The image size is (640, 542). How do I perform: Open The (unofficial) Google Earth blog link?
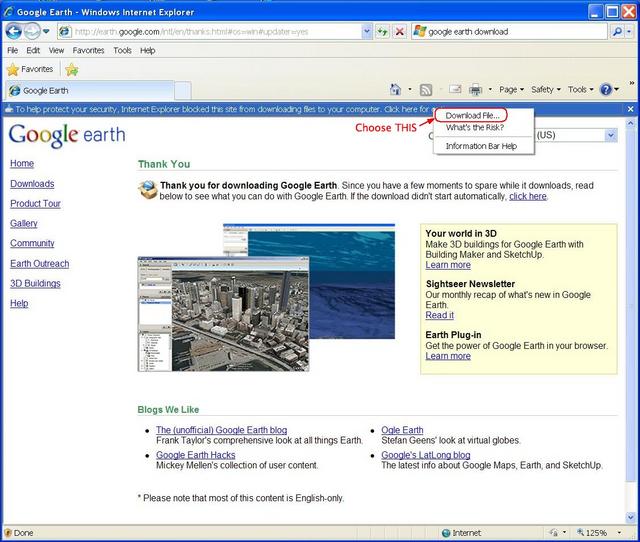click(221, 430)
